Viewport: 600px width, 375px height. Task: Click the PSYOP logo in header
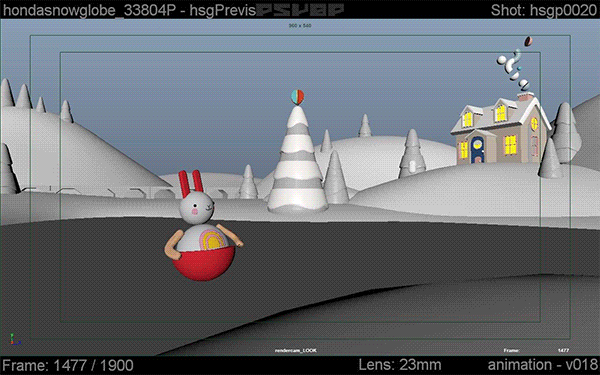300,10
